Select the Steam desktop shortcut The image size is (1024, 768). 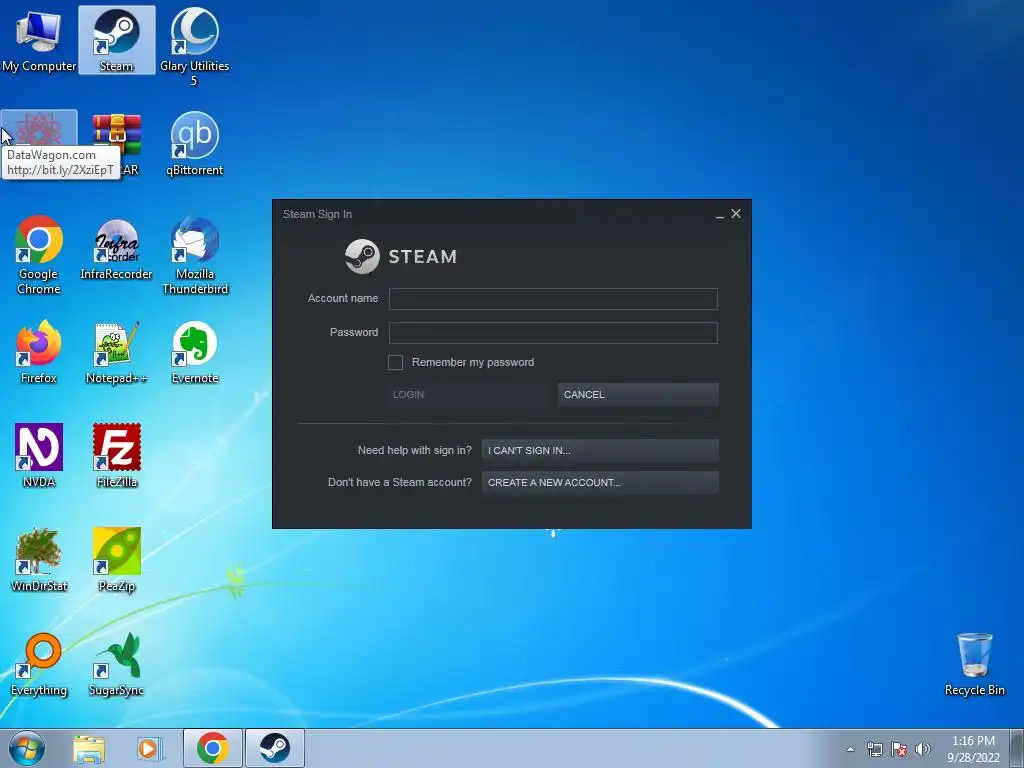pos(116,40)
